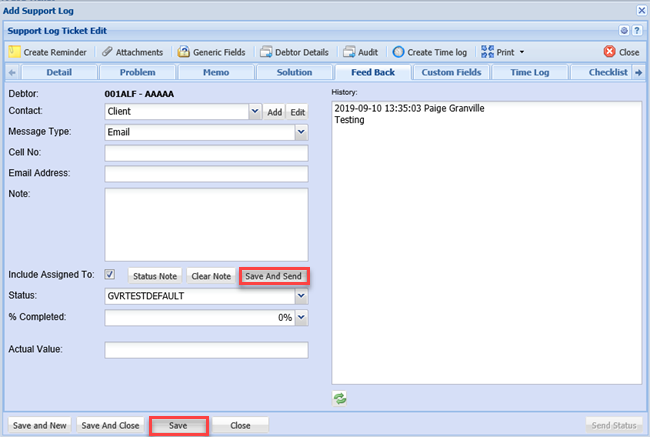Open the % Completed dropdown

pyautogui.click(x=301, y=317)
